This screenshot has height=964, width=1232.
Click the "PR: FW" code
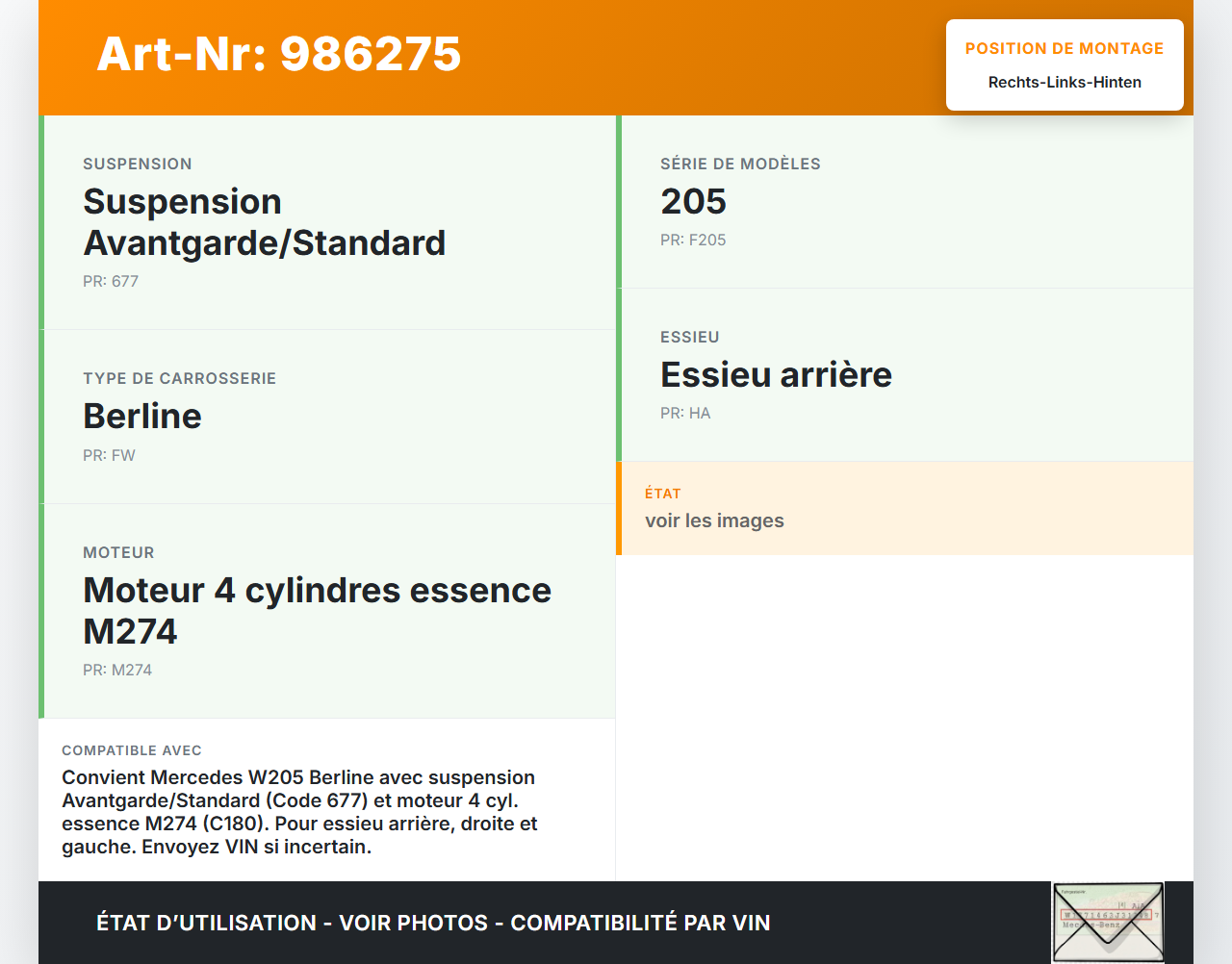point(109,455)
